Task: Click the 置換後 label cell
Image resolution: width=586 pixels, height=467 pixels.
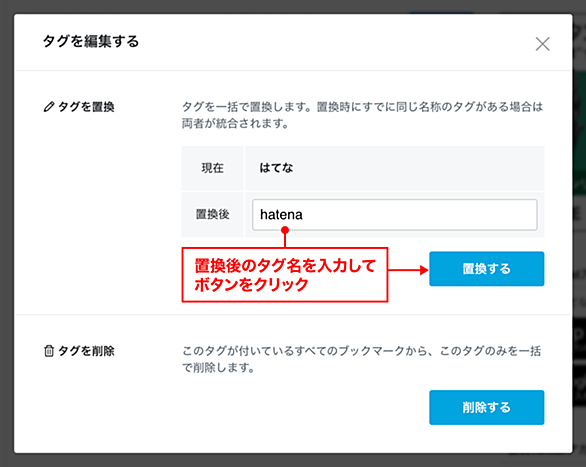Action: (x=213, y=215)
